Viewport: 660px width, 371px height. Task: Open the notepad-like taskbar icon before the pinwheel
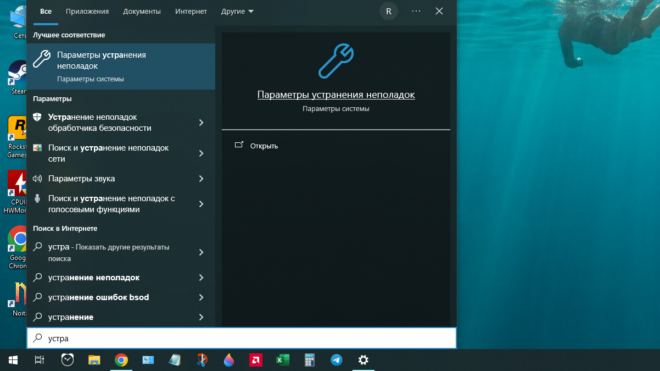coord(175,360)
